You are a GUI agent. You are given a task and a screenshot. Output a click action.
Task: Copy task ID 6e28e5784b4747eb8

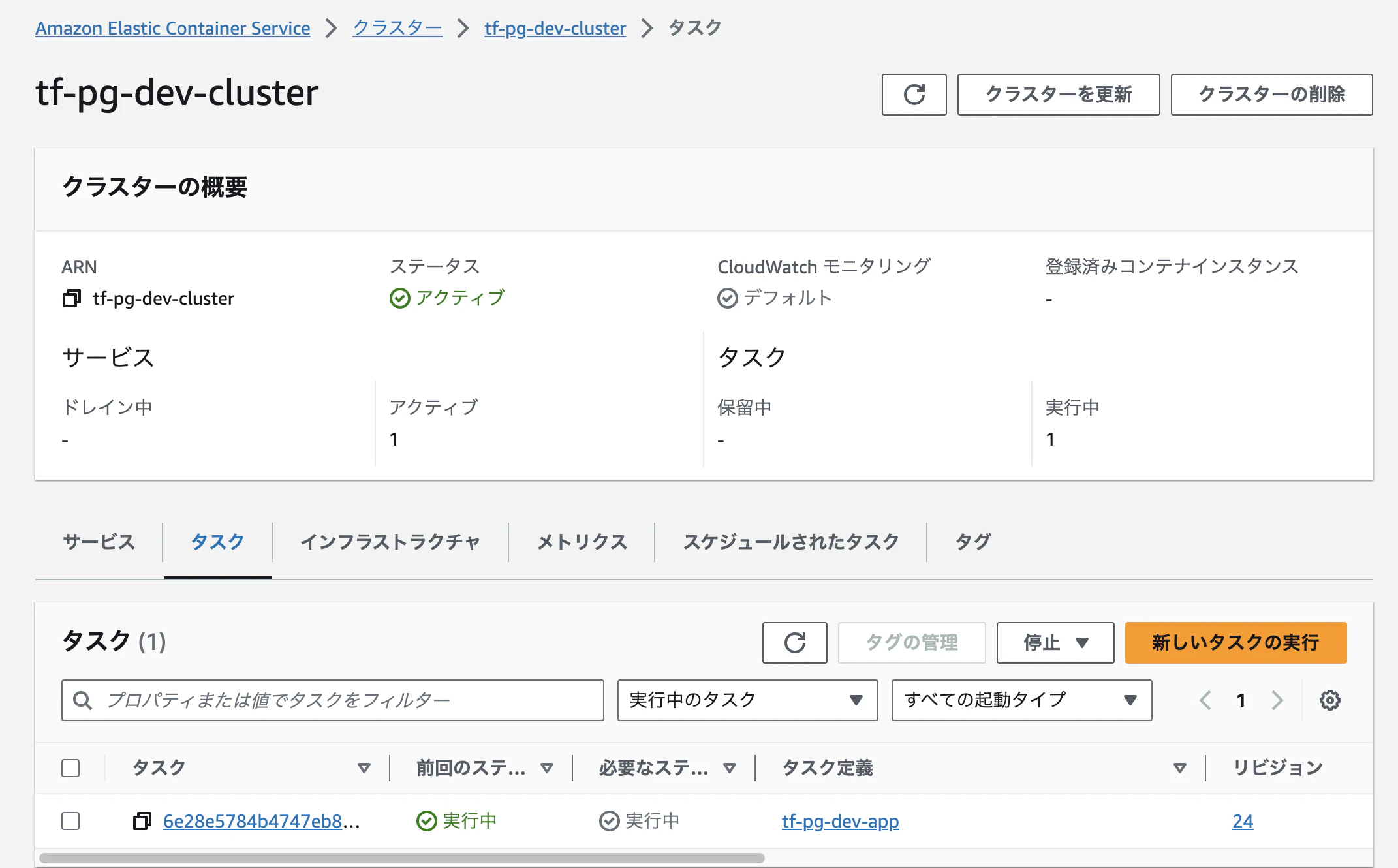pos(142,821)
